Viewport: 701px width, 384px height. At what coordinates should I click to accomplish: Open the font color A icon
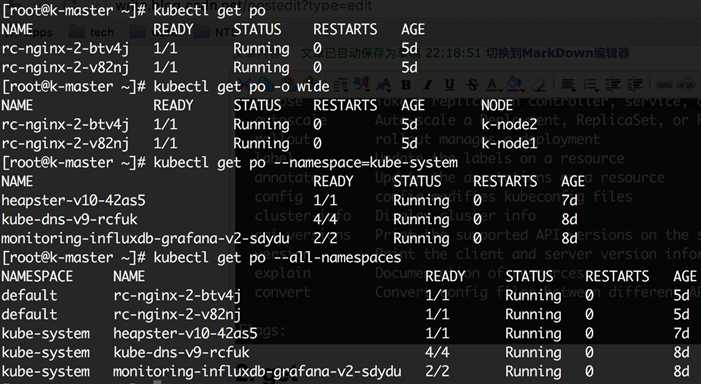point(492,84)
